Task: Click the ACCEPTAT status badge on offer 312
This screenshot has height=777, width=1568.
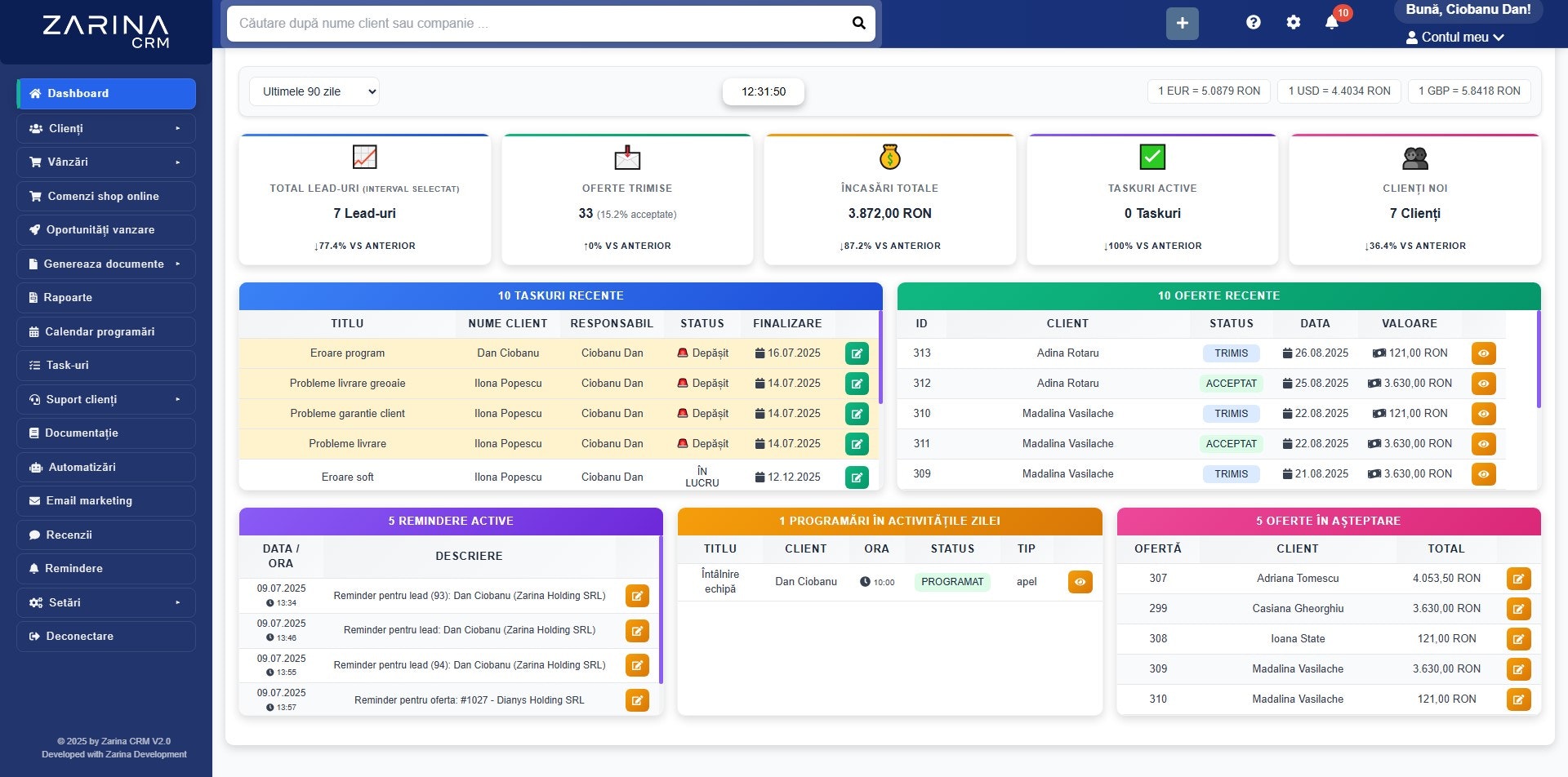Action: [1232, 383]
